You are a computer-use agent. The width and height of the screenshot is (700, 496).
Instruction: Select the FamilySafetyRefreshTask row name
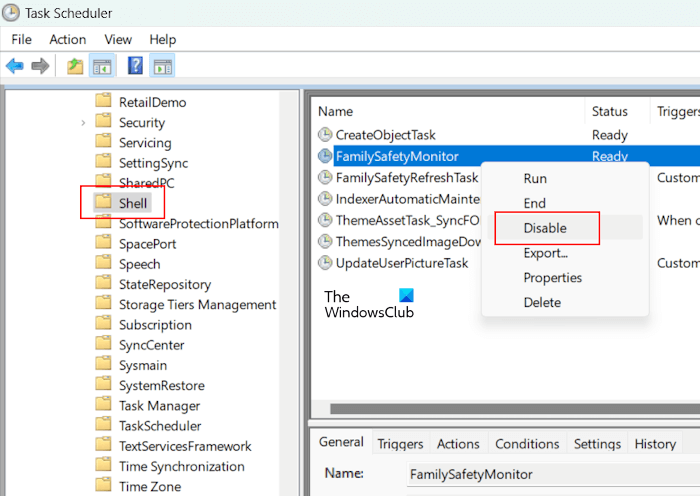coord(407,178)
